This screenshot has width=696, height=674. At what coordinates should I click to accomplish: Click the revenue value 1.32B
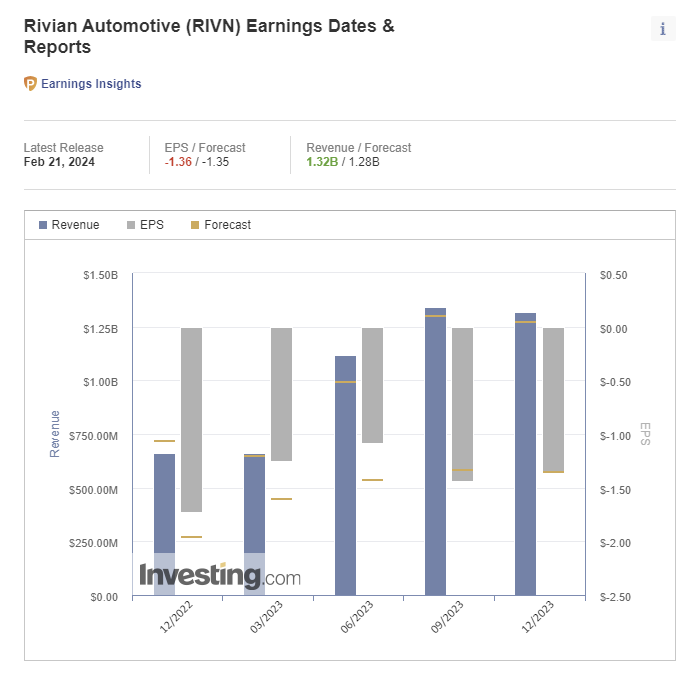click(322, 162)
